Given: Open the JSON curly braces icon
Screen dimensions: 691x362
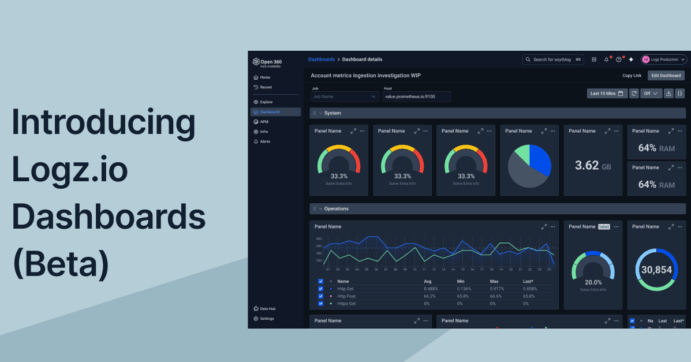Looking at the screenshot, I should point(680,93).
